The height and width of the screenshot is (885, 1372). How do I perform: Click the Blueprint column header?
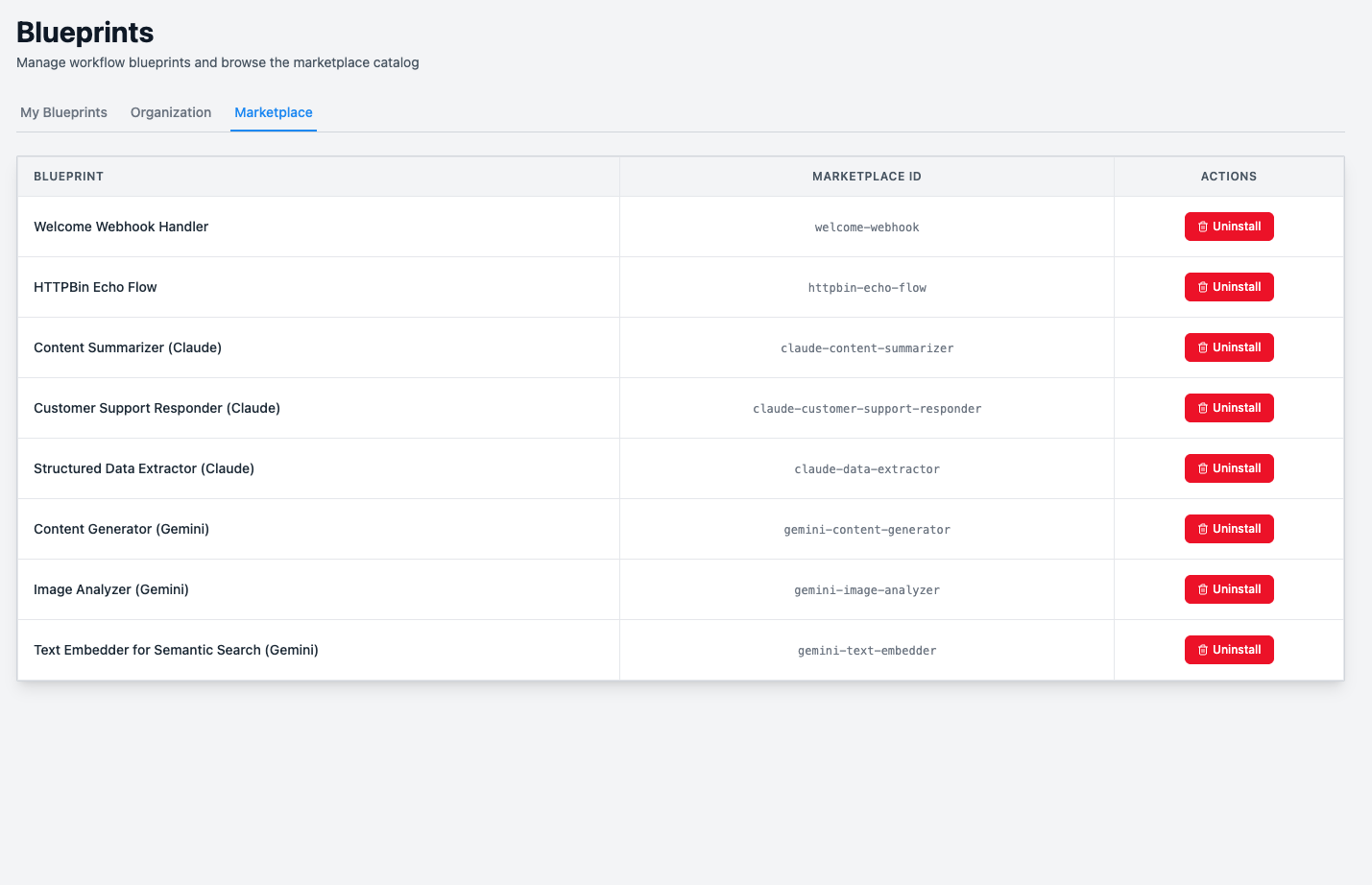pyautogui.click(x=68, y=177)
